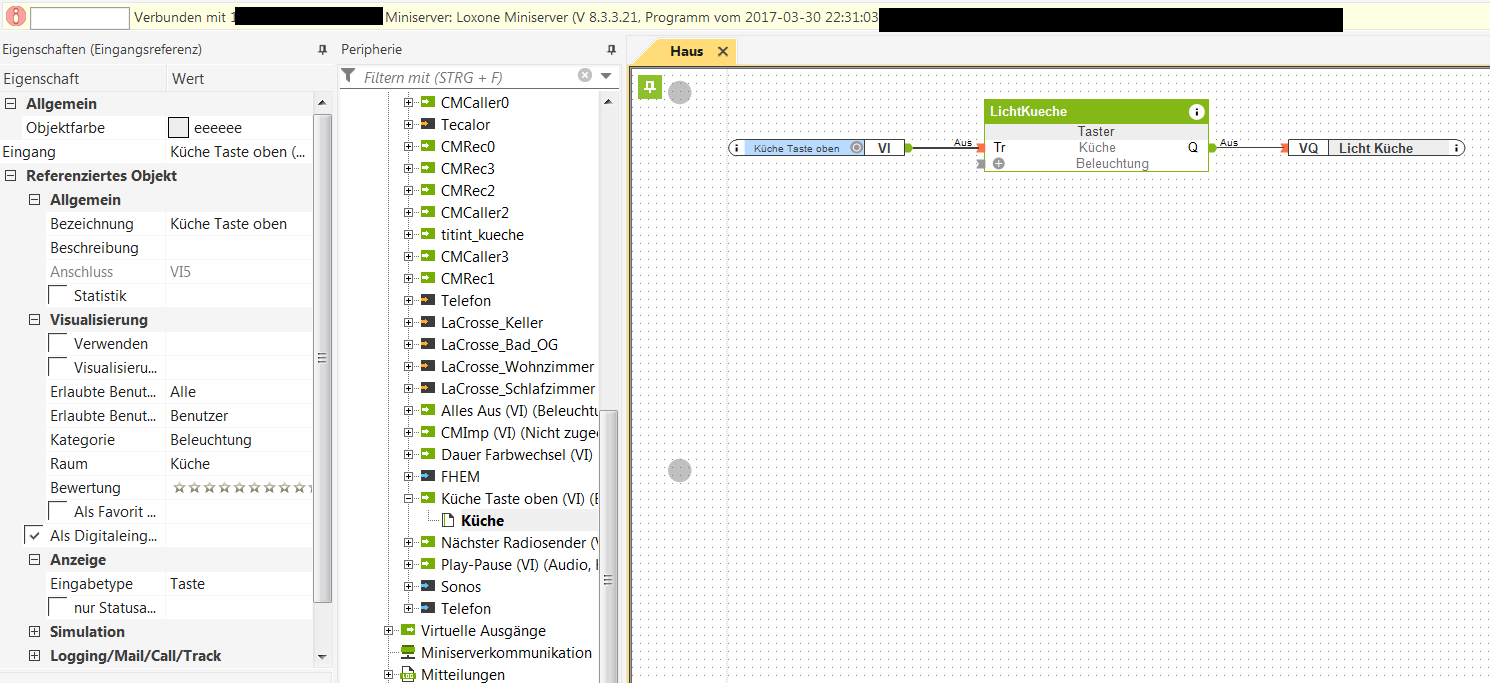1490x683 pixels.
Task: Select the CMCaller0 icon in the tree
Action: point(428,103)
